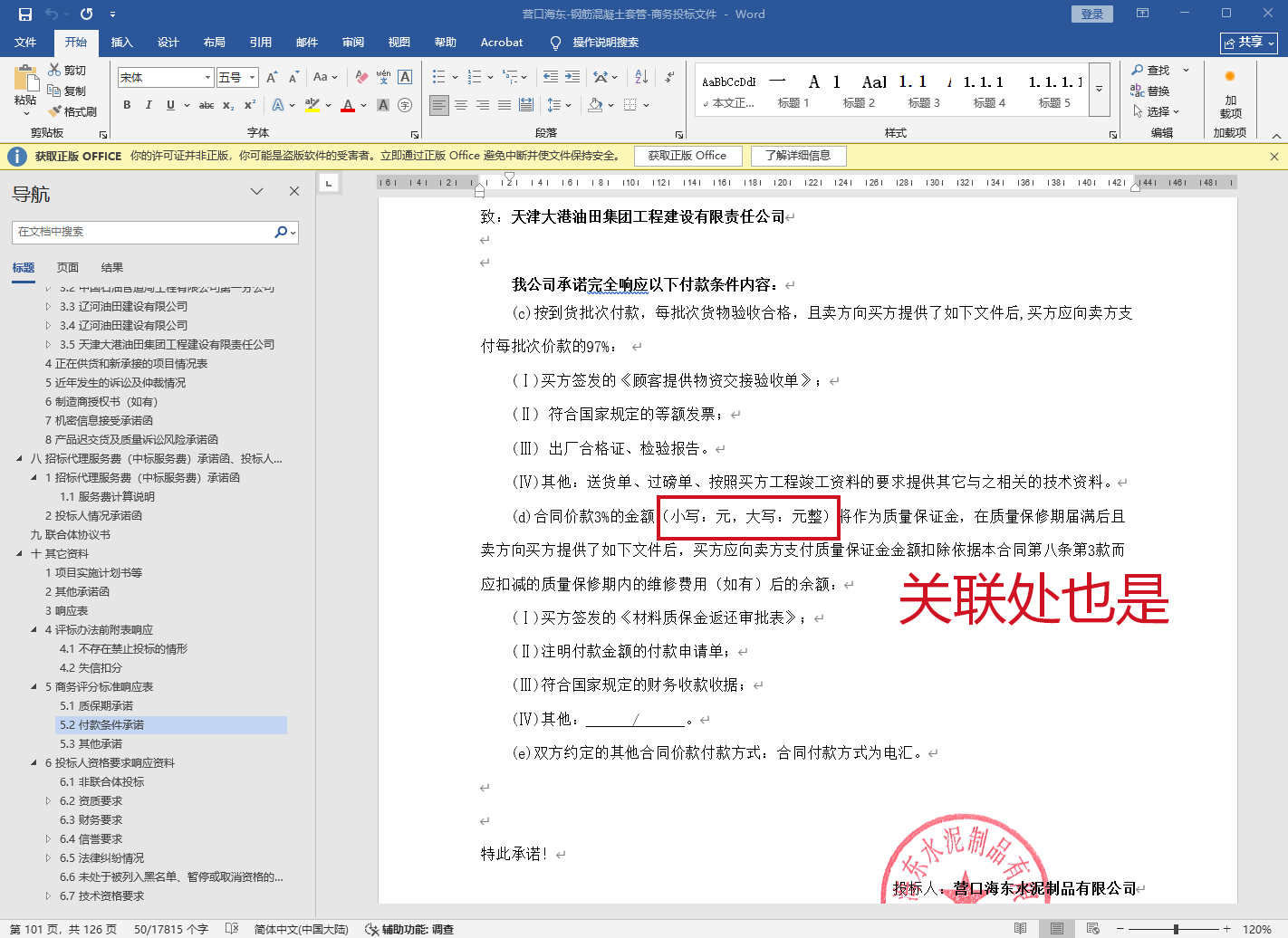Screen dimensions: 1288x938
Task: Apply character border icon
Action: tap(405, 78)
